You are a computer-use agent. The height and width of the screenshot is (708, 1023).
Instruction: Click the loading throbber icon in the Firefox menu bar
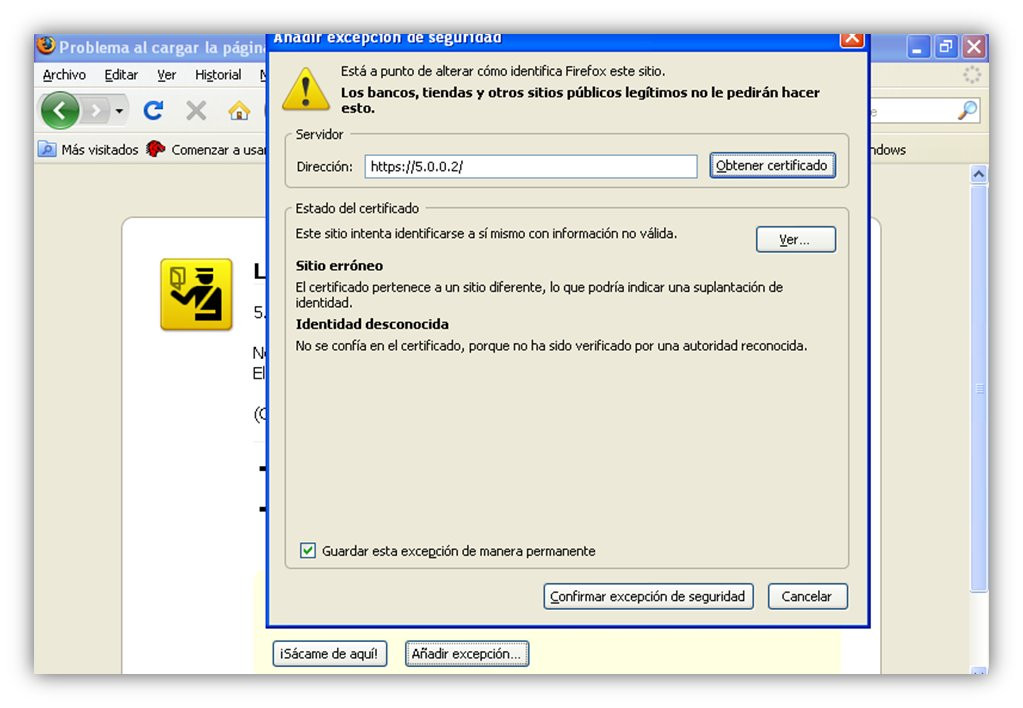click(x=971, y=74)
